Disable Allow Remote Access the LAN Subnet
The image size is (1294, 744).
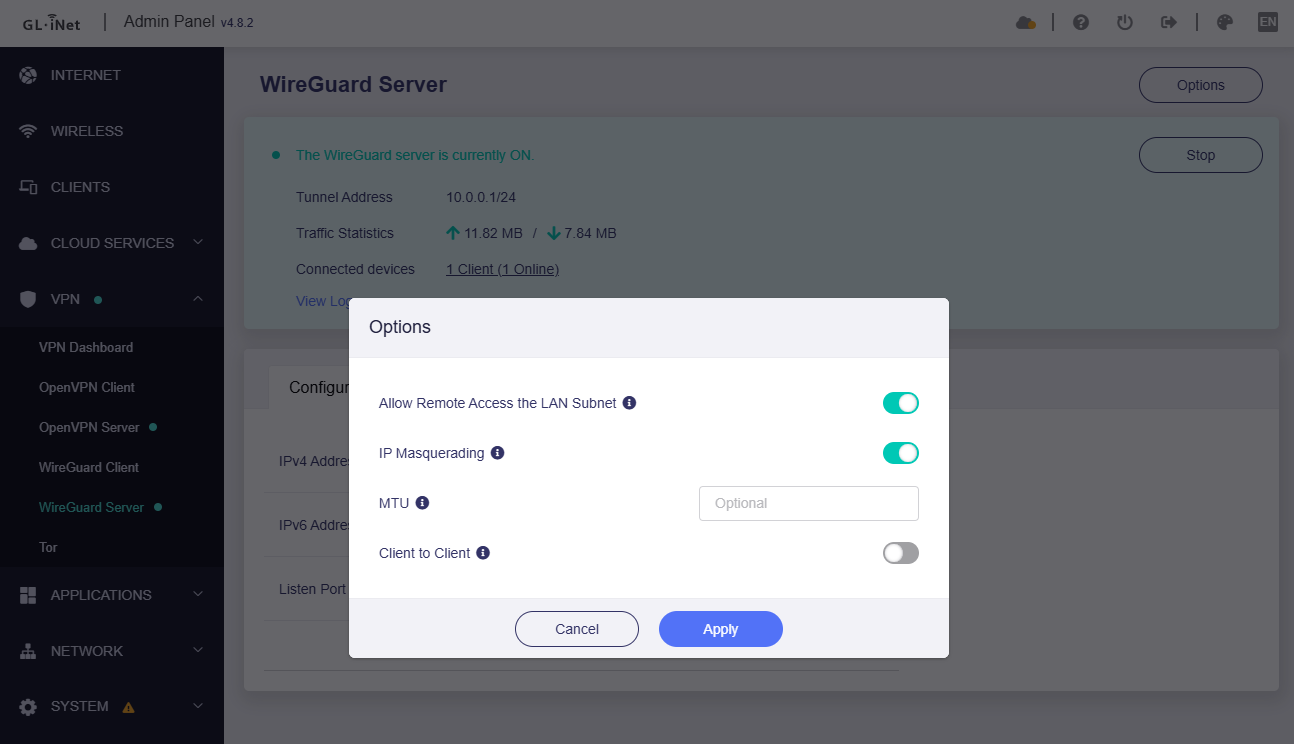click(900, 403)
